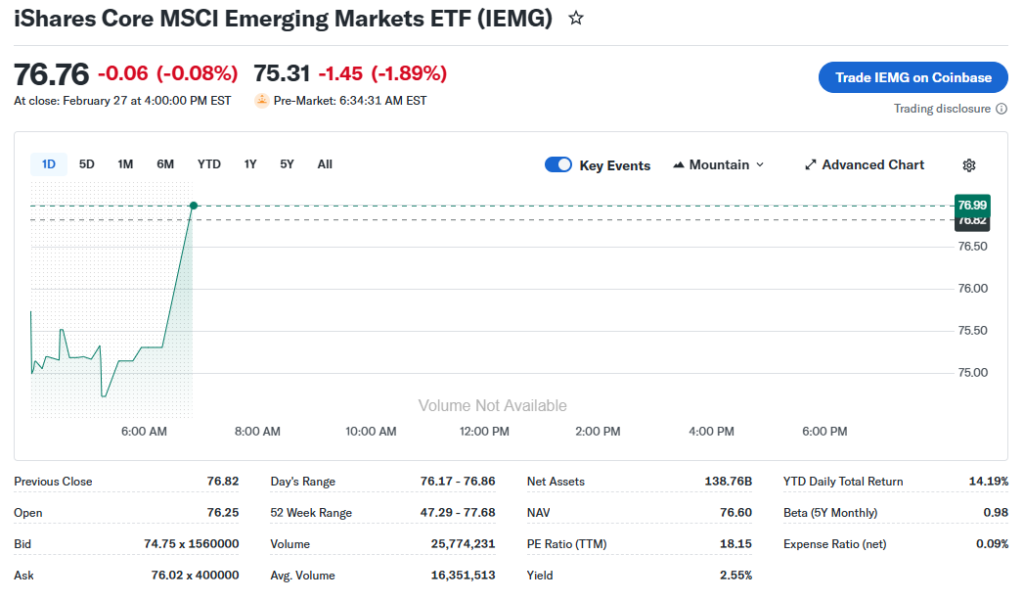Choose the 6M chart range
The image size is (1024, 601).
pyautogui.click(x=165, y=164)
